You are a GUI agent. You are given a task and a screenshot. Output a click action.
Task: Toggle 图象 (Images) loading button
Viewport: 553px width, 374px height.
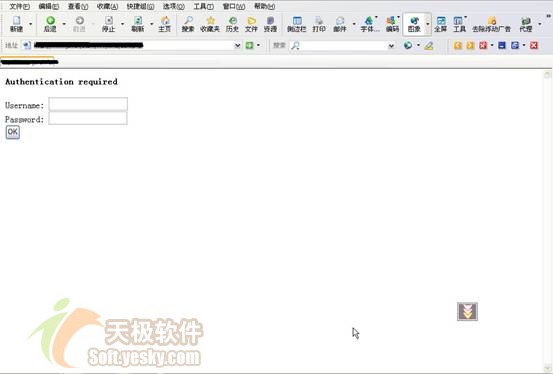pyautogui.click(x=414, y=24)
